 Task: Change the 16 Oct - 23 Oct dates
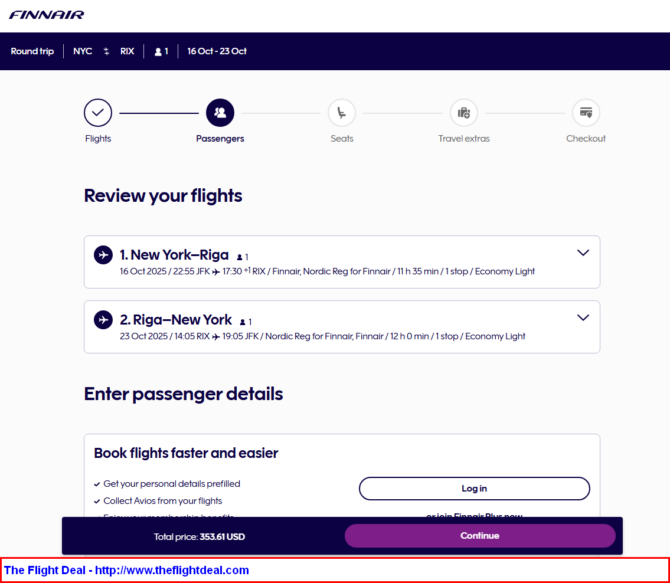[217, 51]
